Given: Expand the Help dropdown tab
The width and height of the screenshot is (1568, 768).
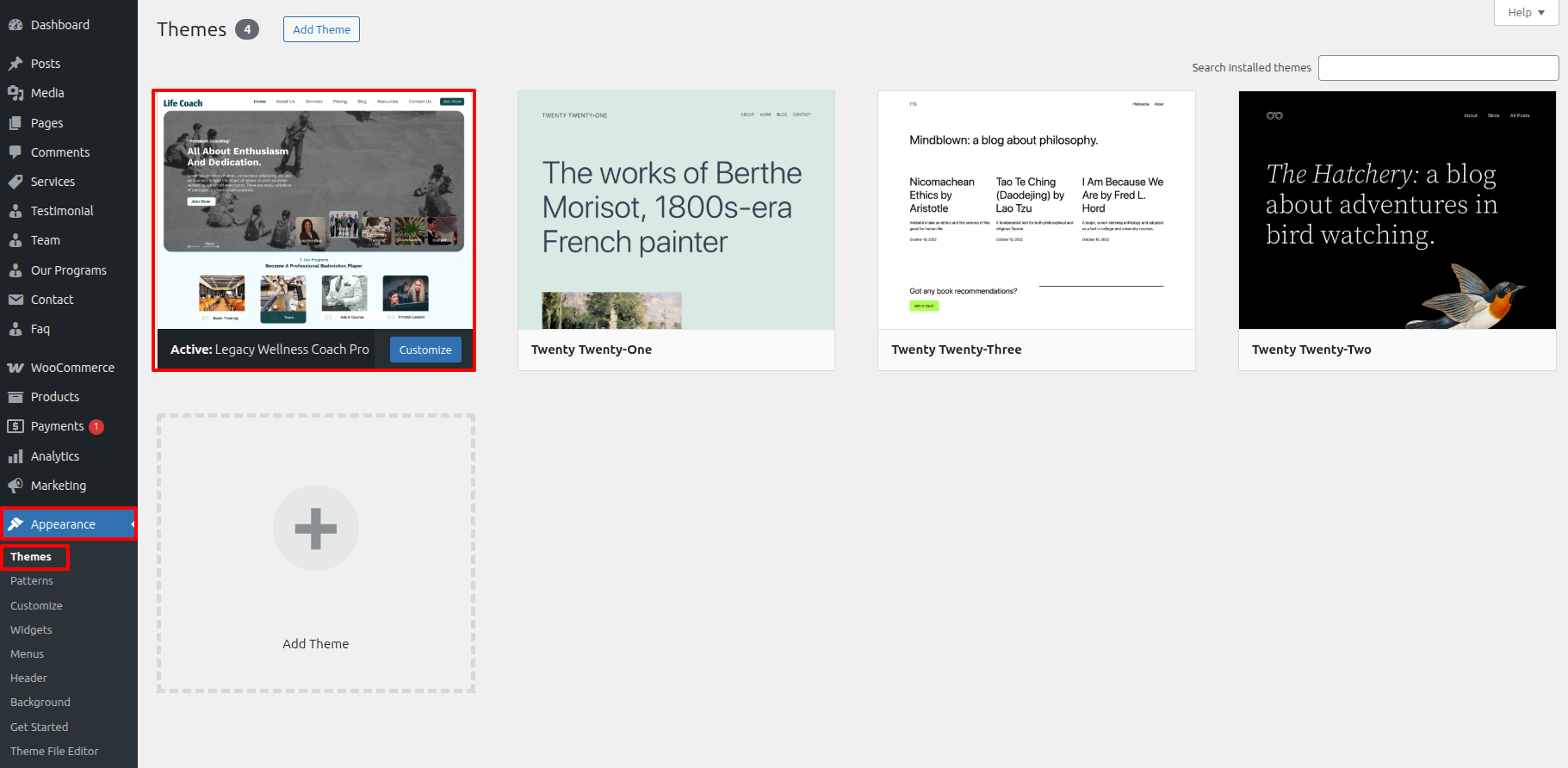Looking at the screenshot, I should [x=1526, y=13].
